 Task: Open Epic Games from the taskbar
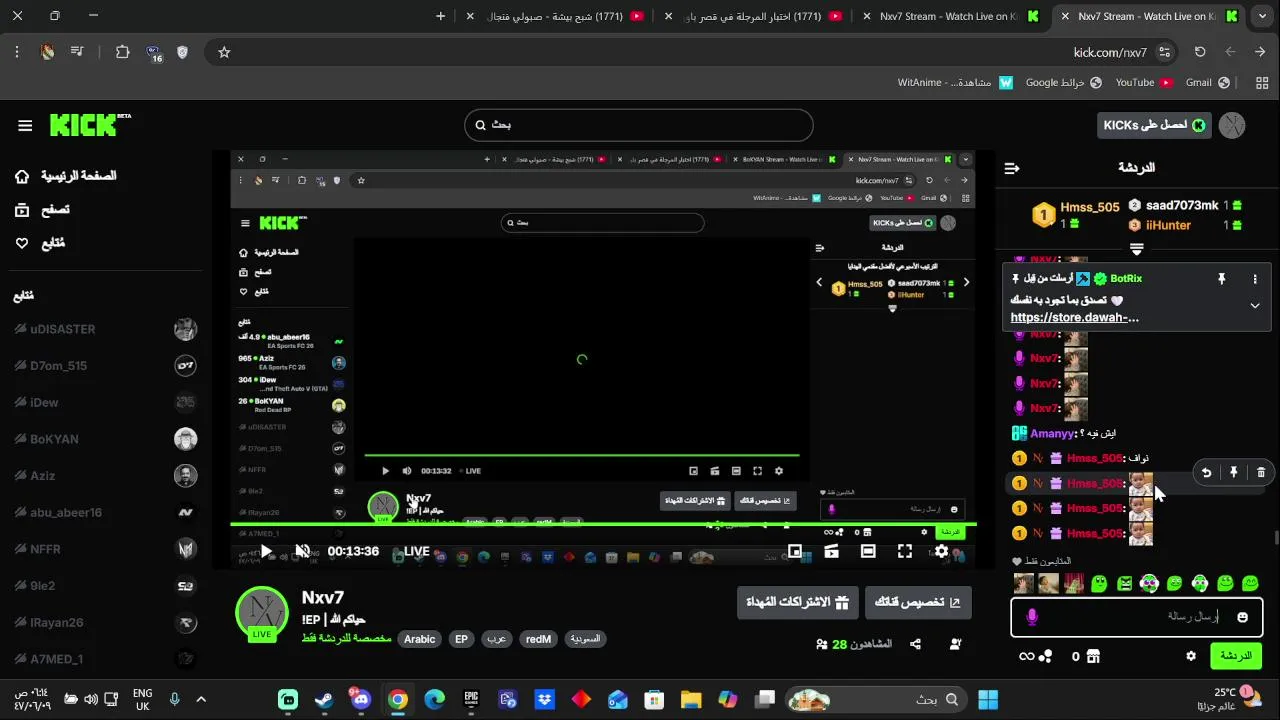coord(471,699)
